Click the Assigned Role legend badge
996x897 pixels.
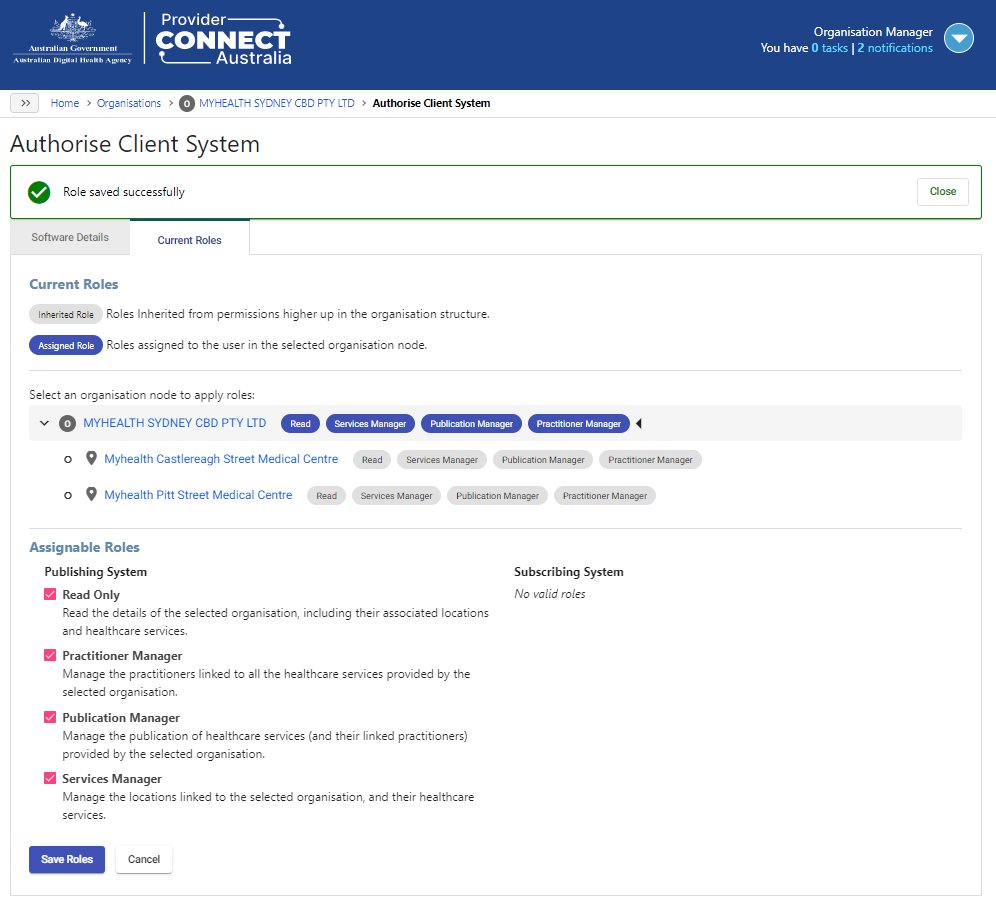tap(66, 345)
